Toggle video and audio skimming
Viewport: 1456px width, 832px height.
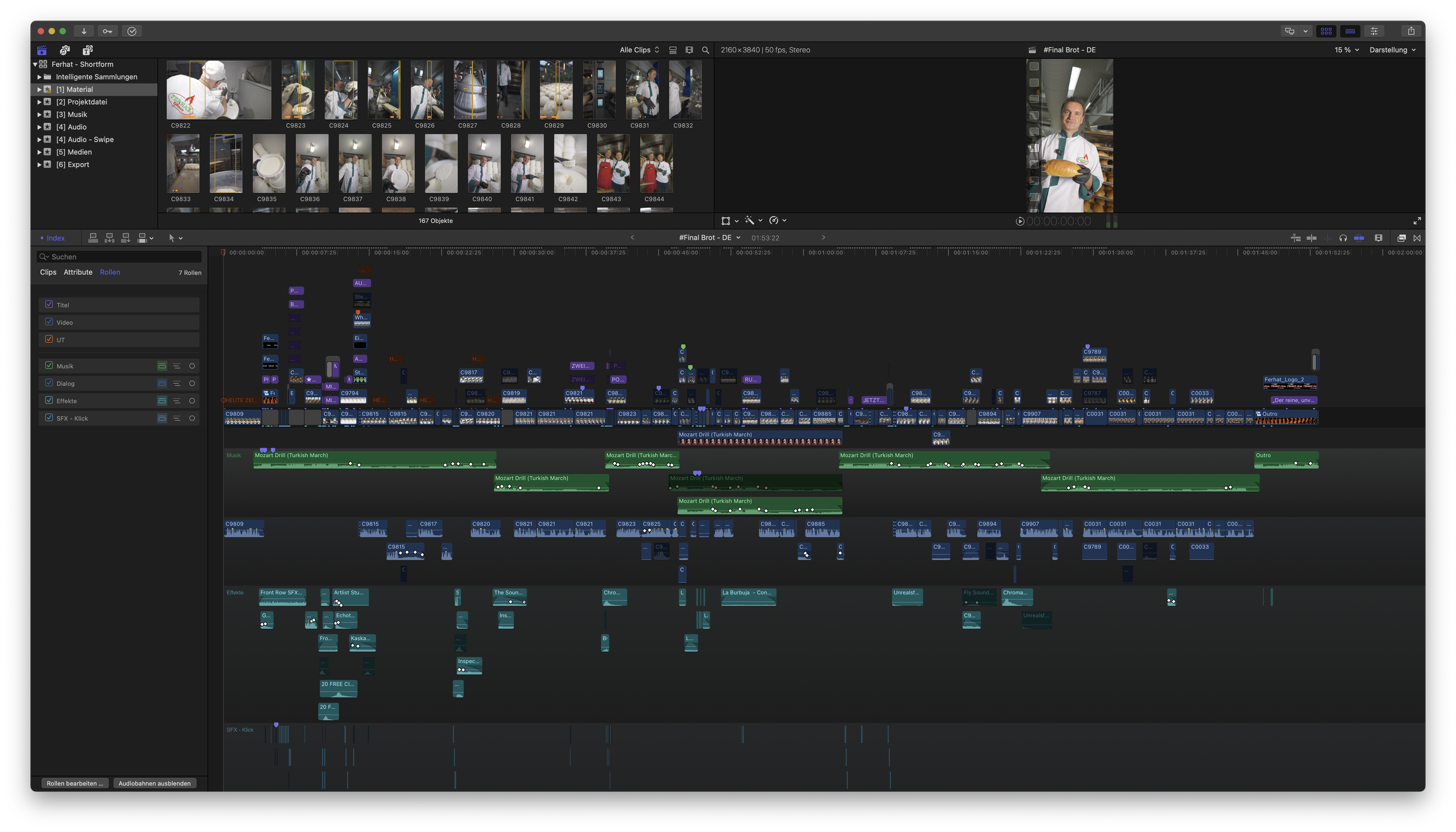(x=1311, y=238)
